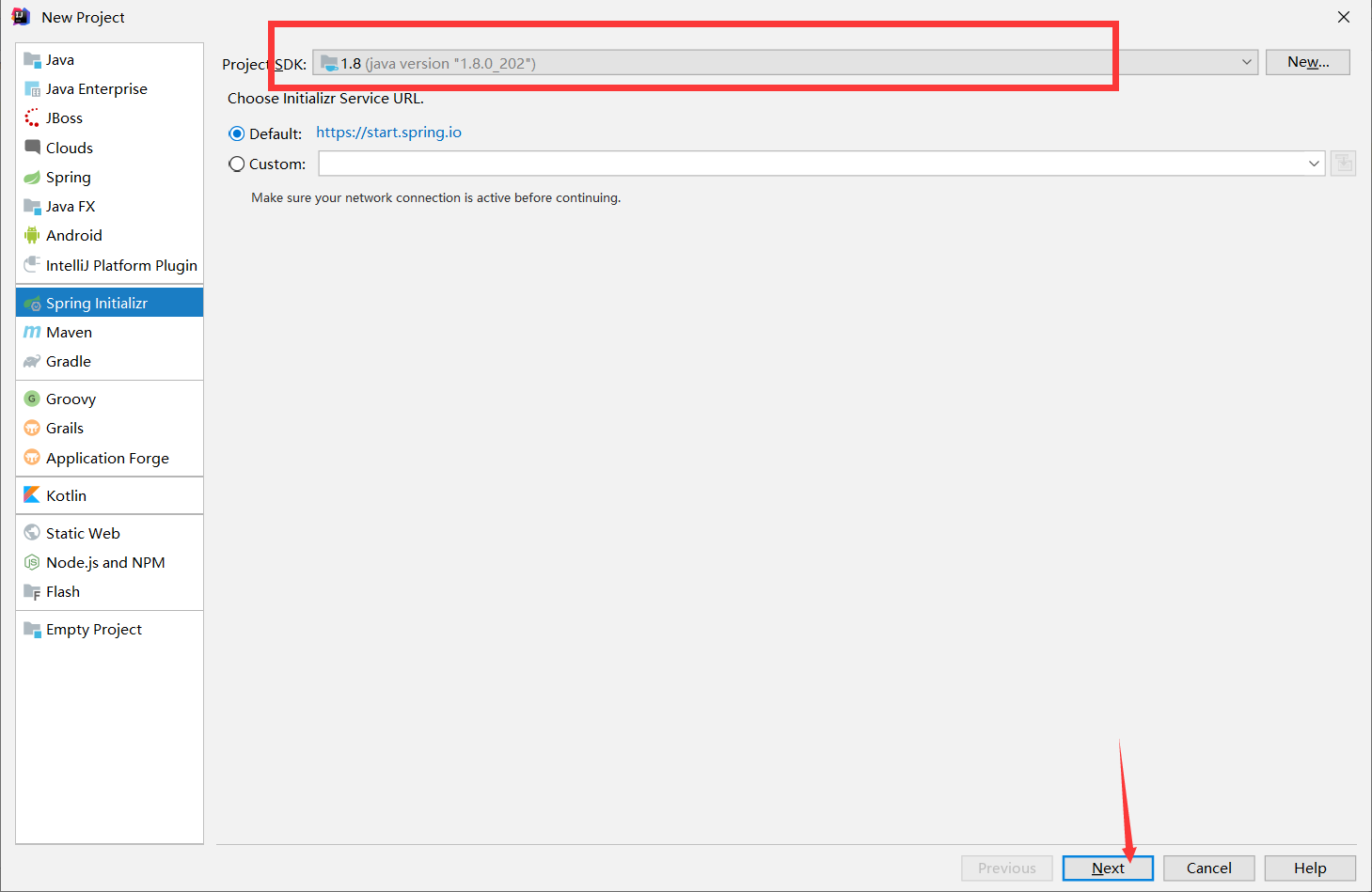This screenshot has width=1372, height=892.
Task: Select the Android project type
Action: click(x=109, y=236)
